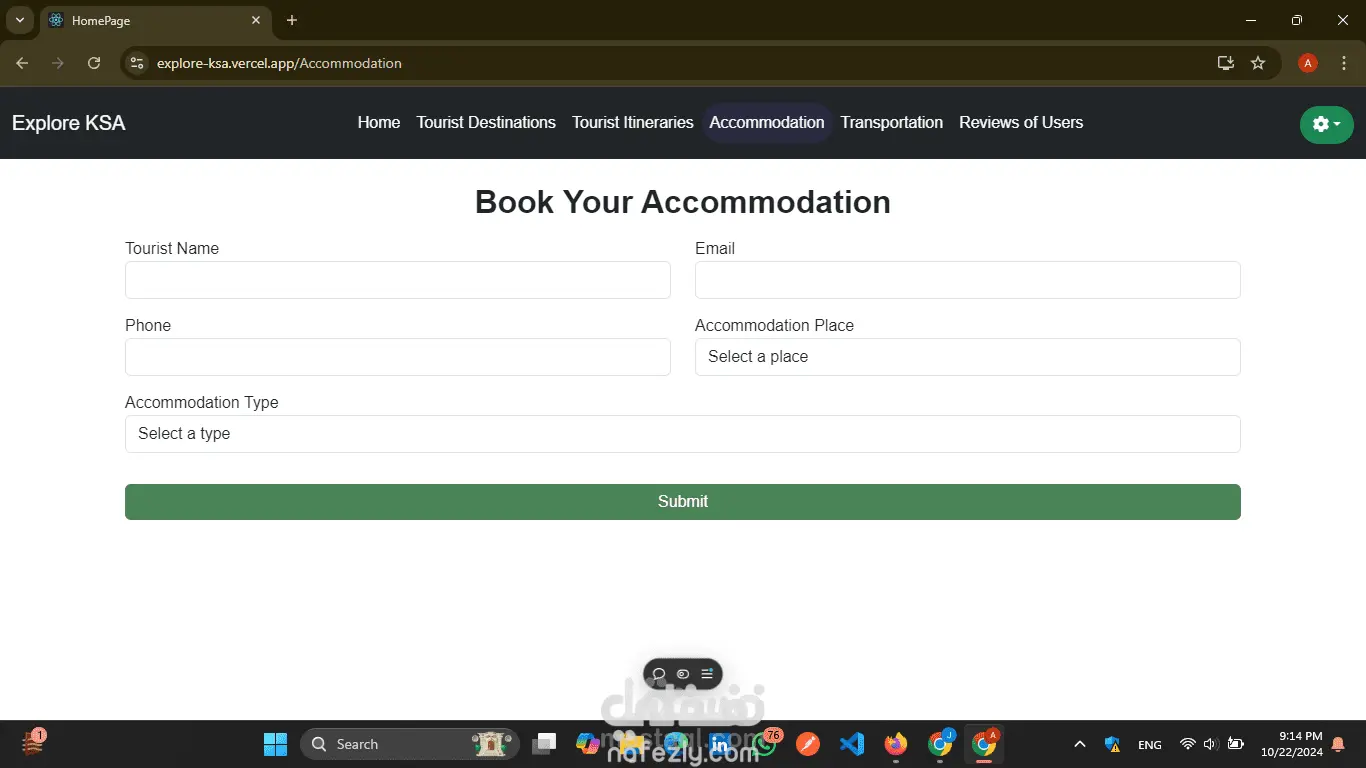Click the Tourist Name input field
This screenshot has width=1366, height=768.
point(398,280)
